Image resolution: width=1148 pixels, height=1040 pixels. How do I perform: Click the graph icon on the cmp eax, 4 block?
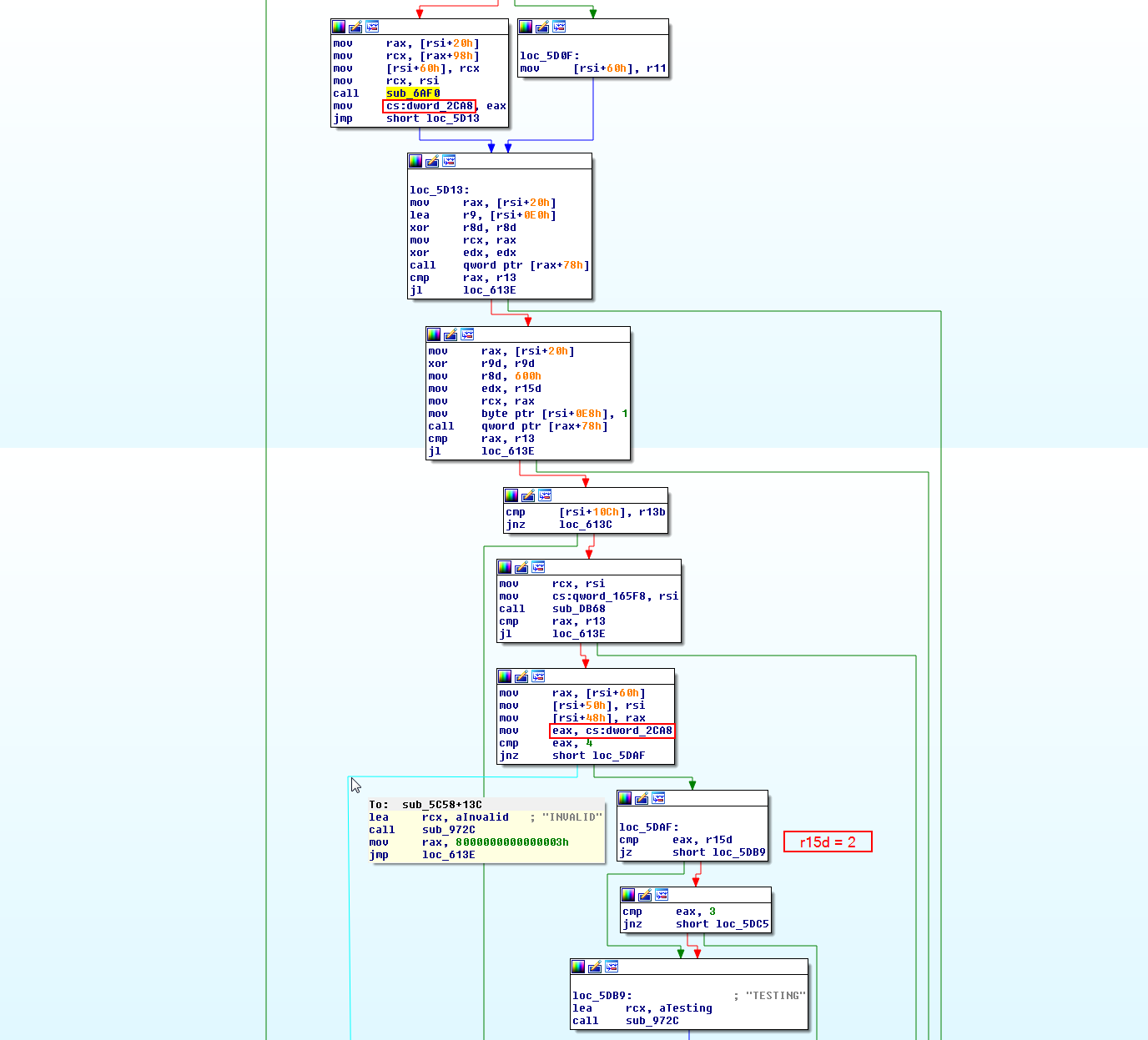pos(538,676)
